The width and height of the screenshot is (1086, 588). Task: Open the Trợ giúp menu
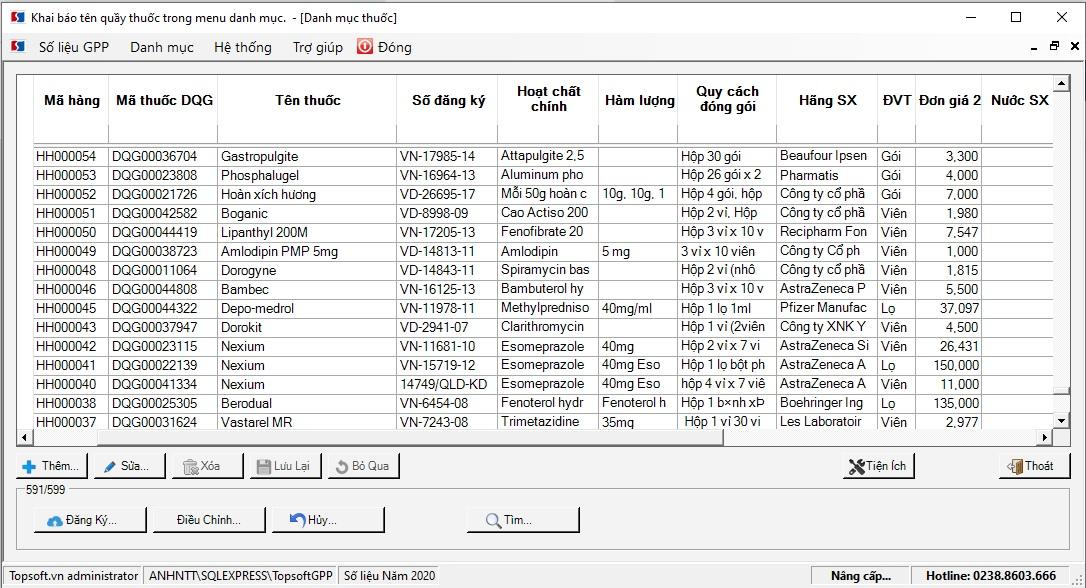click(x=317, y=47)
